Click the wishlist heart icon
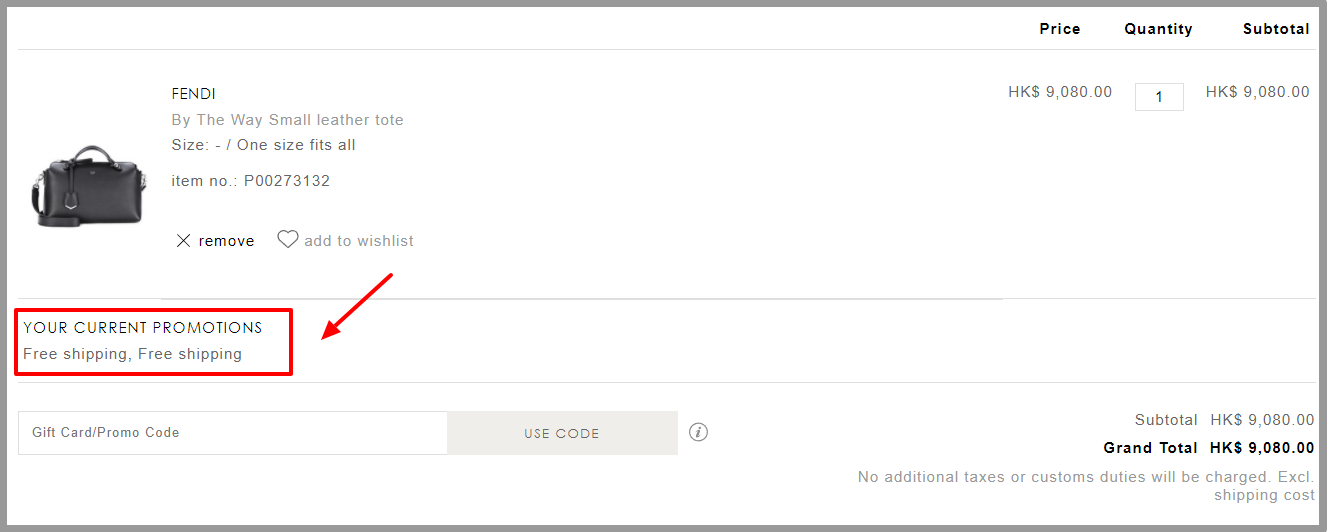 pos(288,240)
